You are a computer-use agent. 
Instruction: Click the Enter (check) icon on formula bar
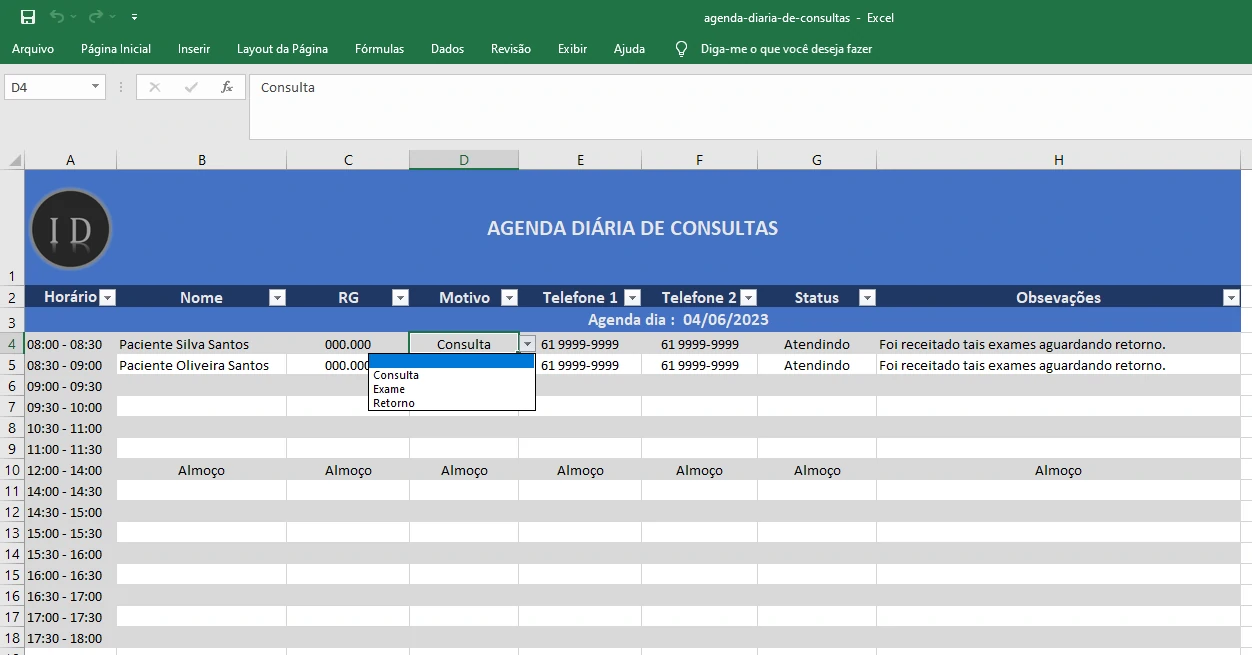[189, 87]
